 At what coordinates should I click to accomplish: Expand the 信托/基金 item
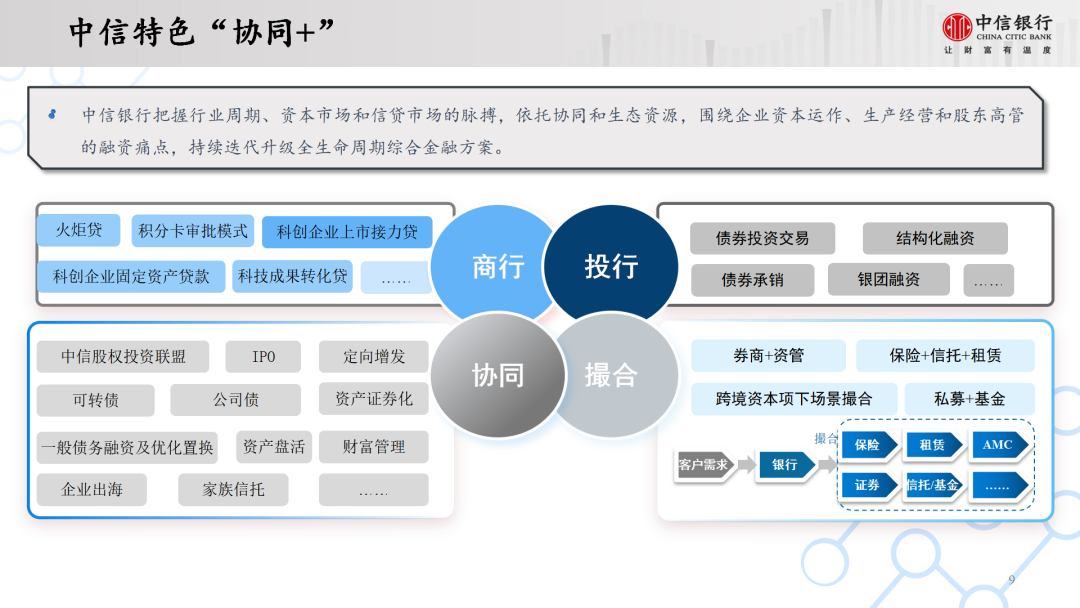(932, 486)
